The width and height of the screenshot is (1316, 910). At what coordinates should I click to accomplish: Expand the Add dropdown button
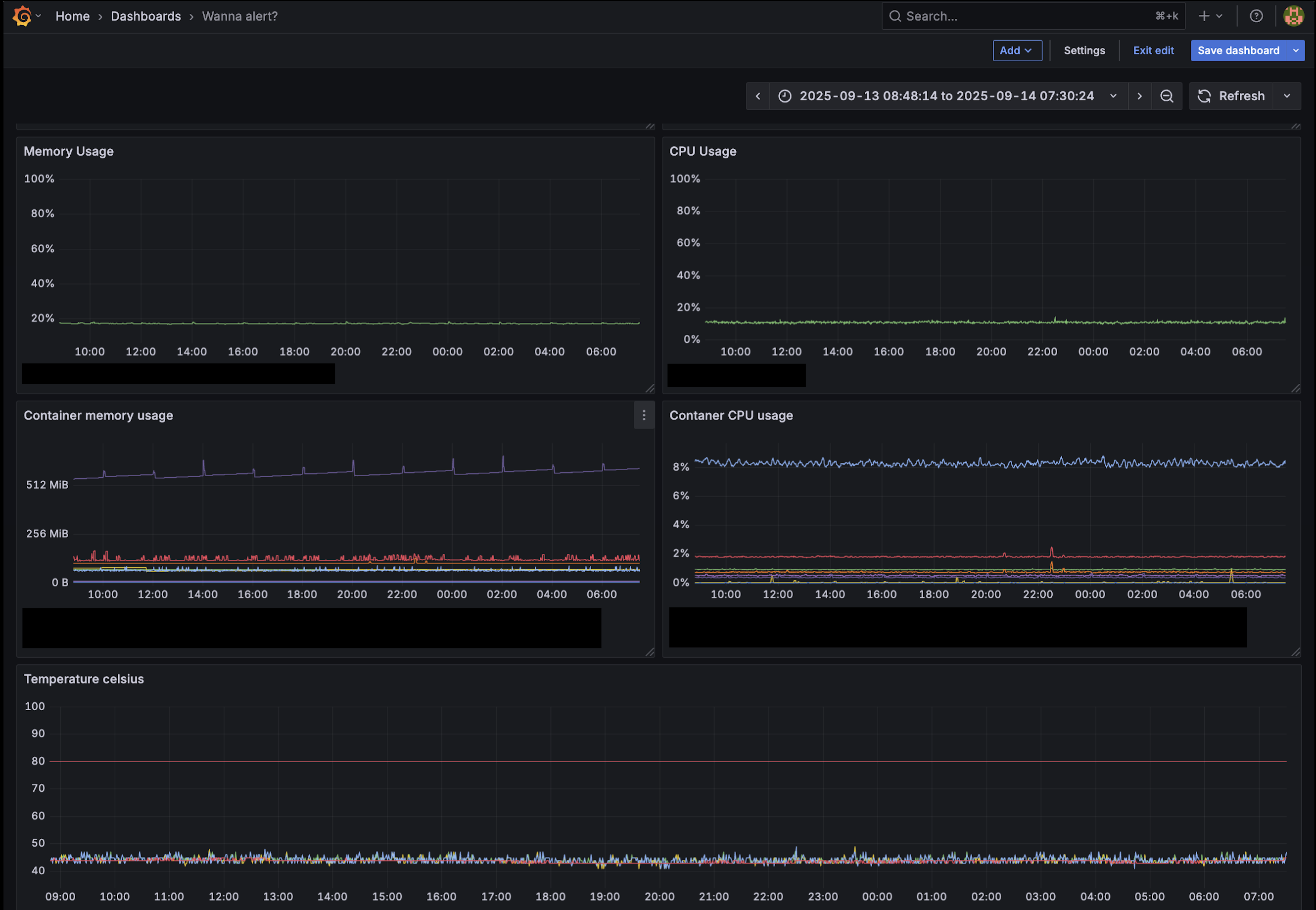1017,50
